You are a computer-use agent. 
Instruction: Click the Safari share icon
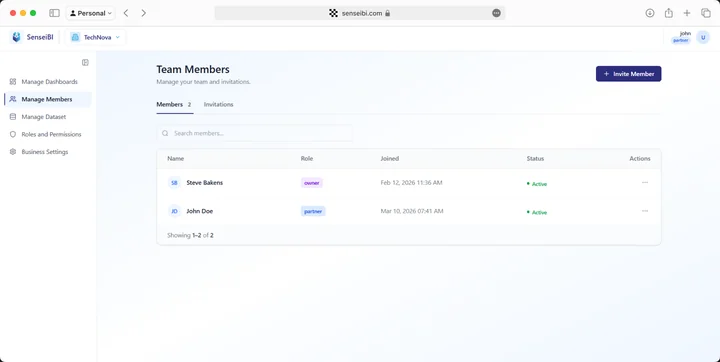click(669, 13)
